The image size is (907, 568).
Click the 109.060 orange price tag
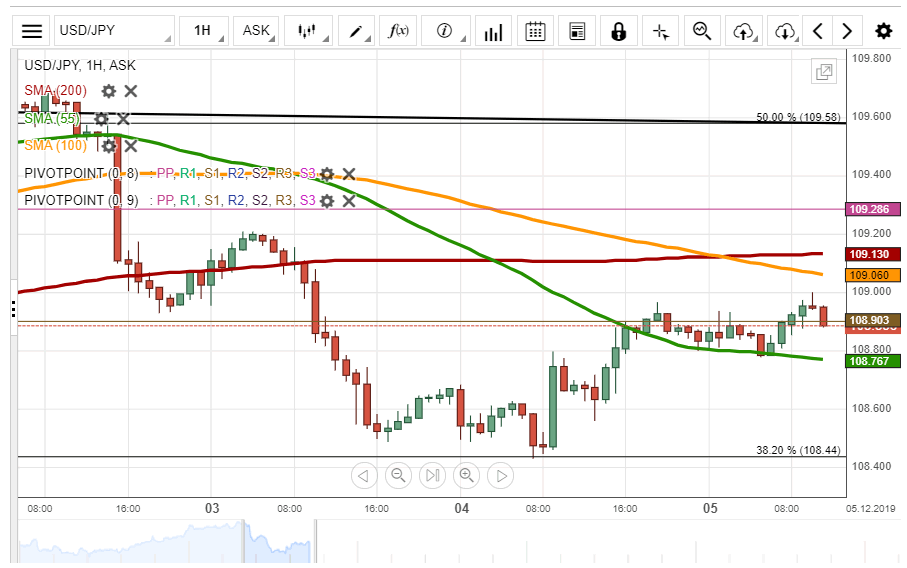point(873,275)
